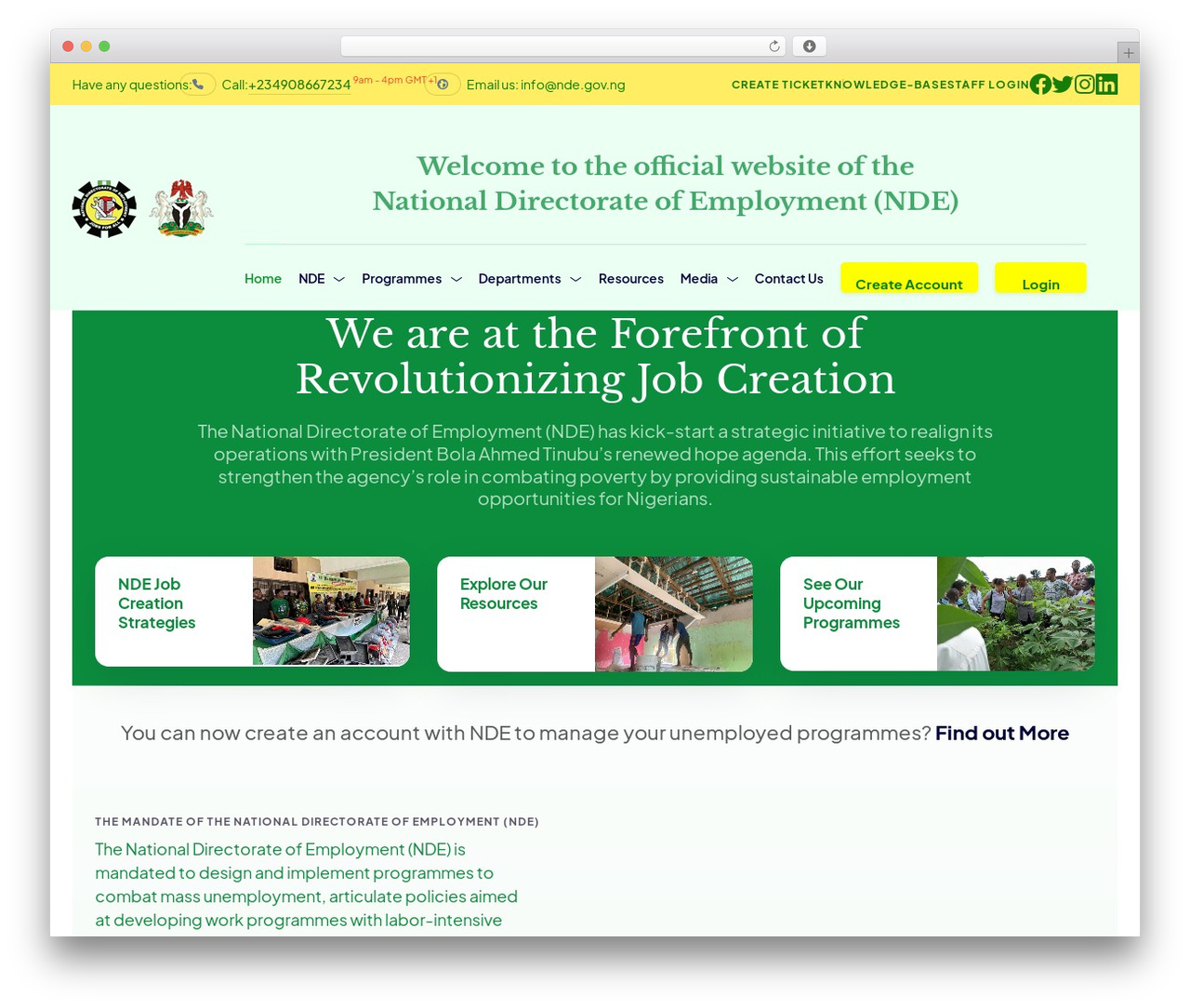The width and height of the screenshot is (1190, 1008).
Task: Focus the browser address bar
Action: (563, 46)
